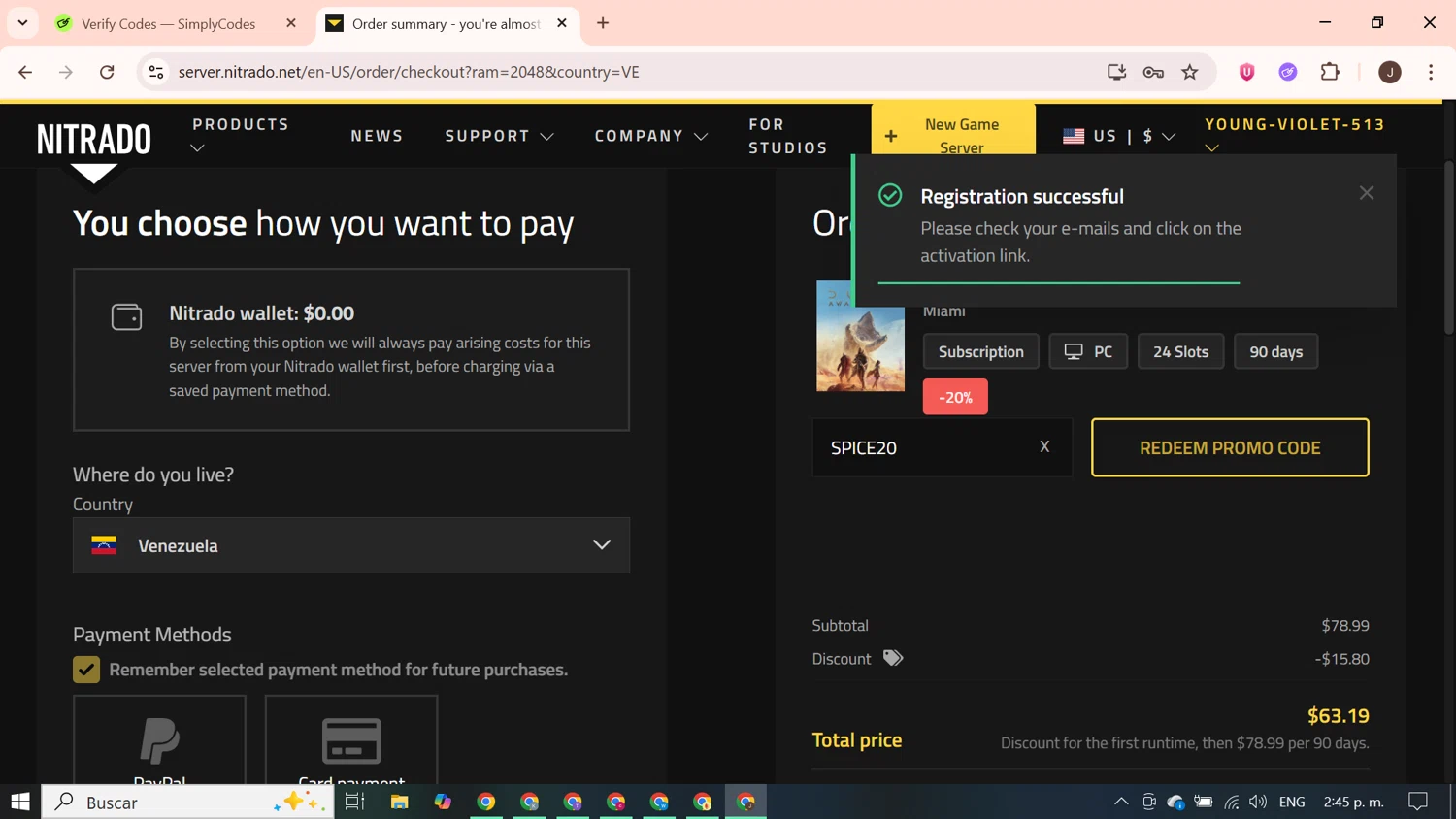Open the Venezuela country dropdown
The image size is (1456, 819).
[x=351, y=545]
